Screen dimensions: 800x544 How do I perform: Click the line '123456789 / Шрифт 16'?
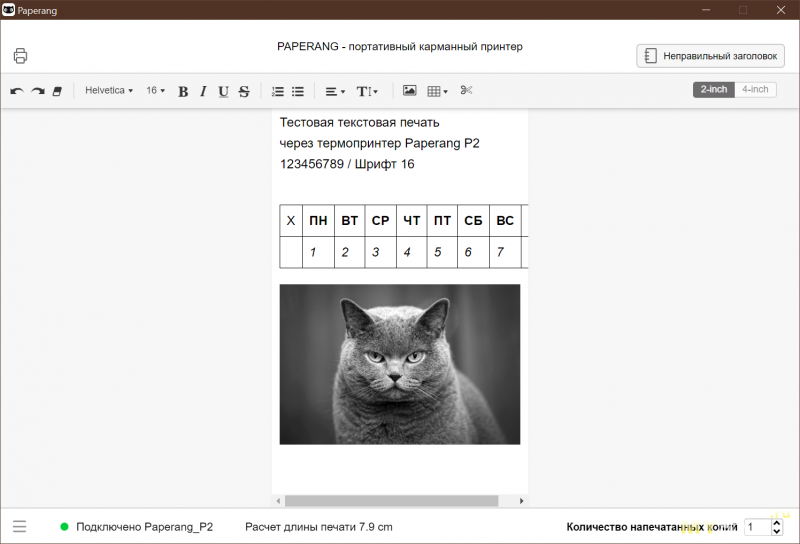(x=347, y=164)
